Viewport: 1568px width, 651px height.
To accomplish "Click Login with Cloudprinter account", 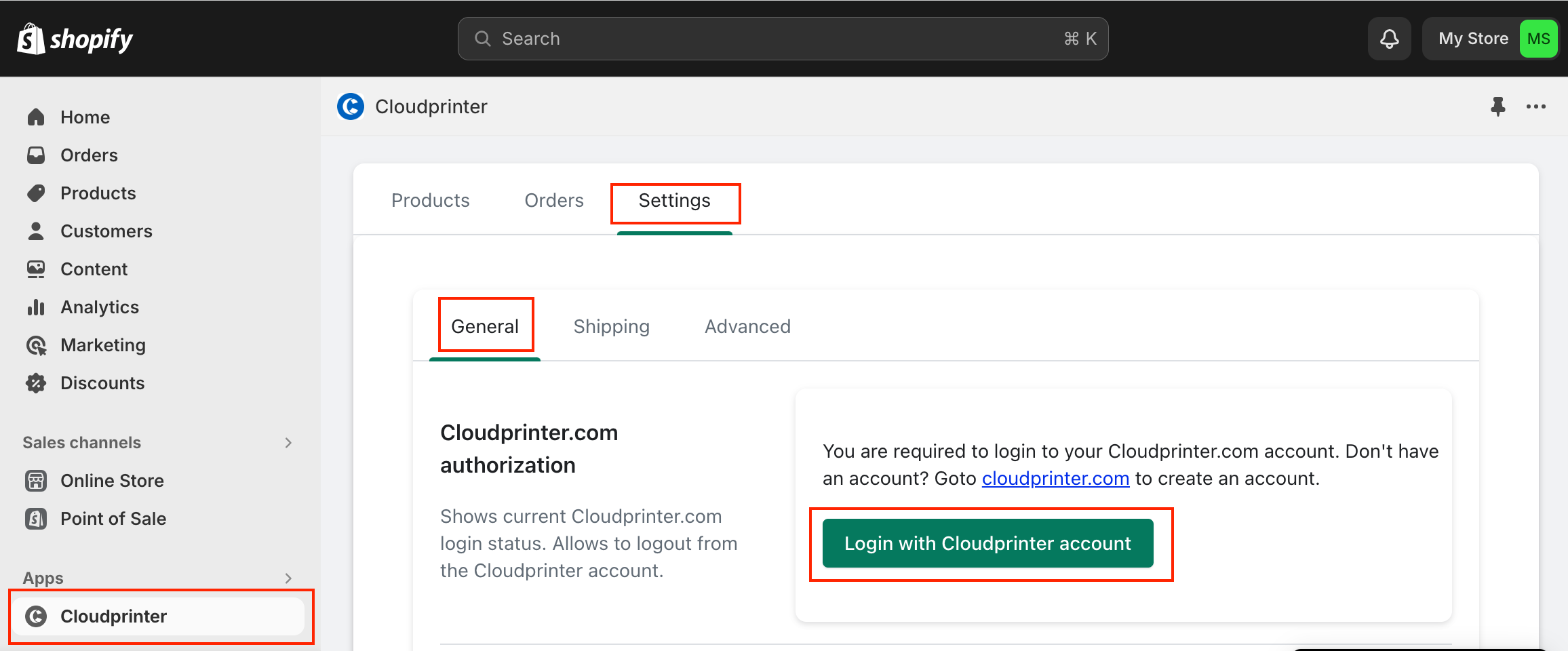I will pos(987,543).
